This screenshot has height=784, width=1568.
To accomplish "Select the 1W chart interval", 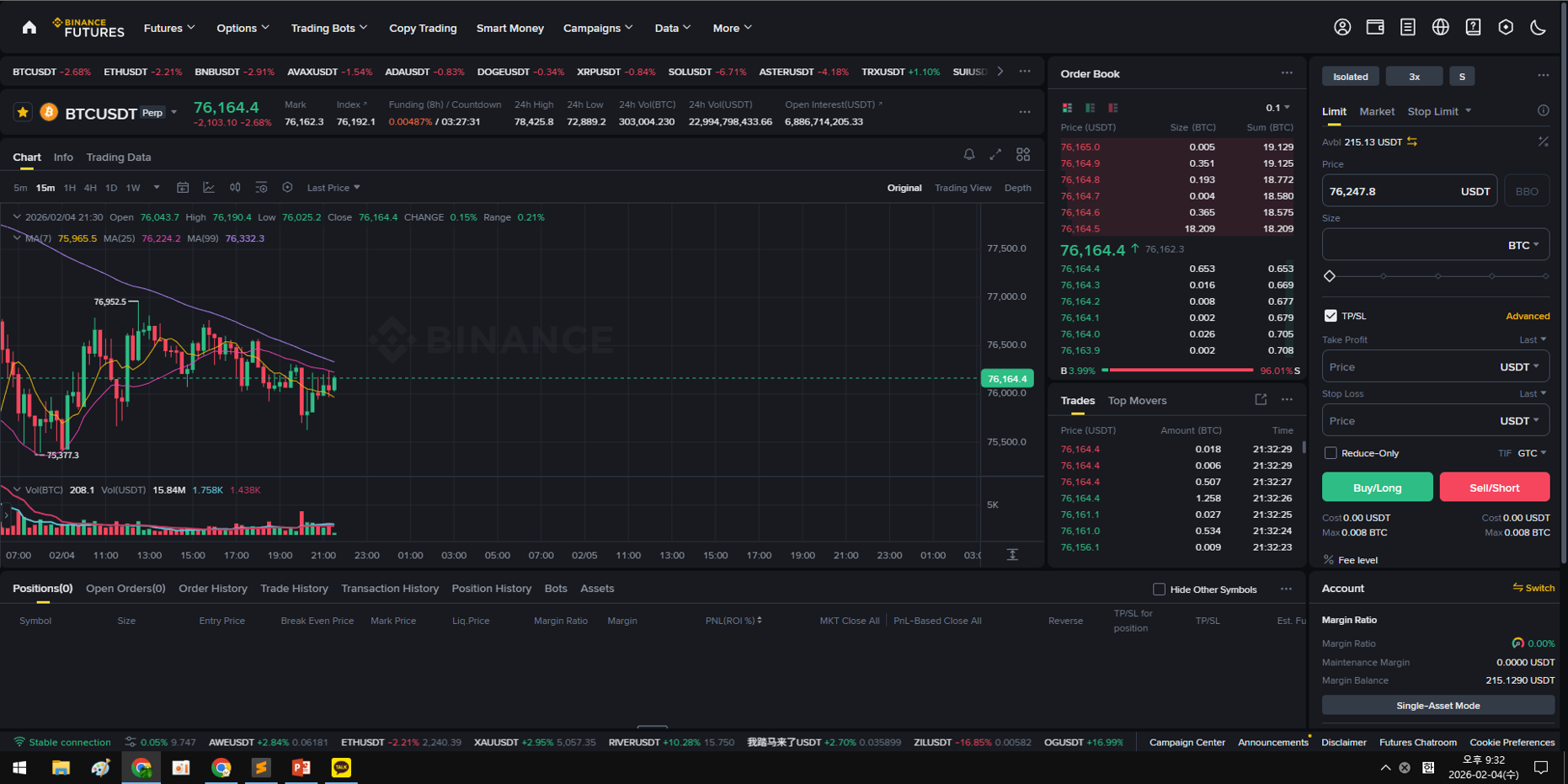I will [133, 188].
